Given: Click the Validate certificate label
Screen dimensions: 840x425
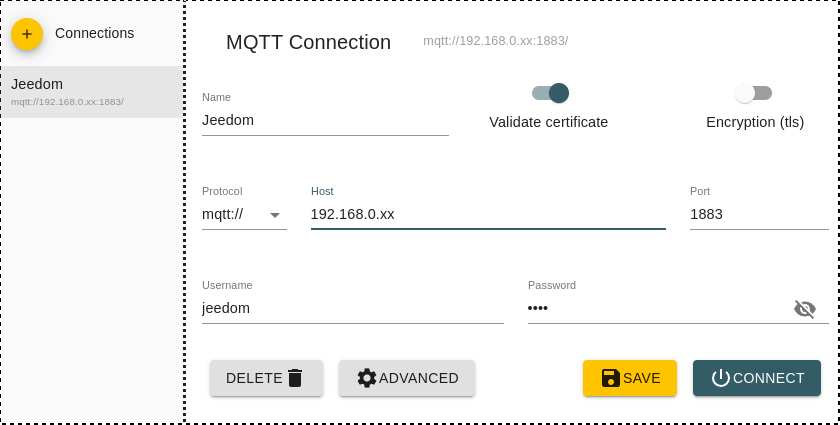Looking at the screenshot, I should (x=548, y=122).
